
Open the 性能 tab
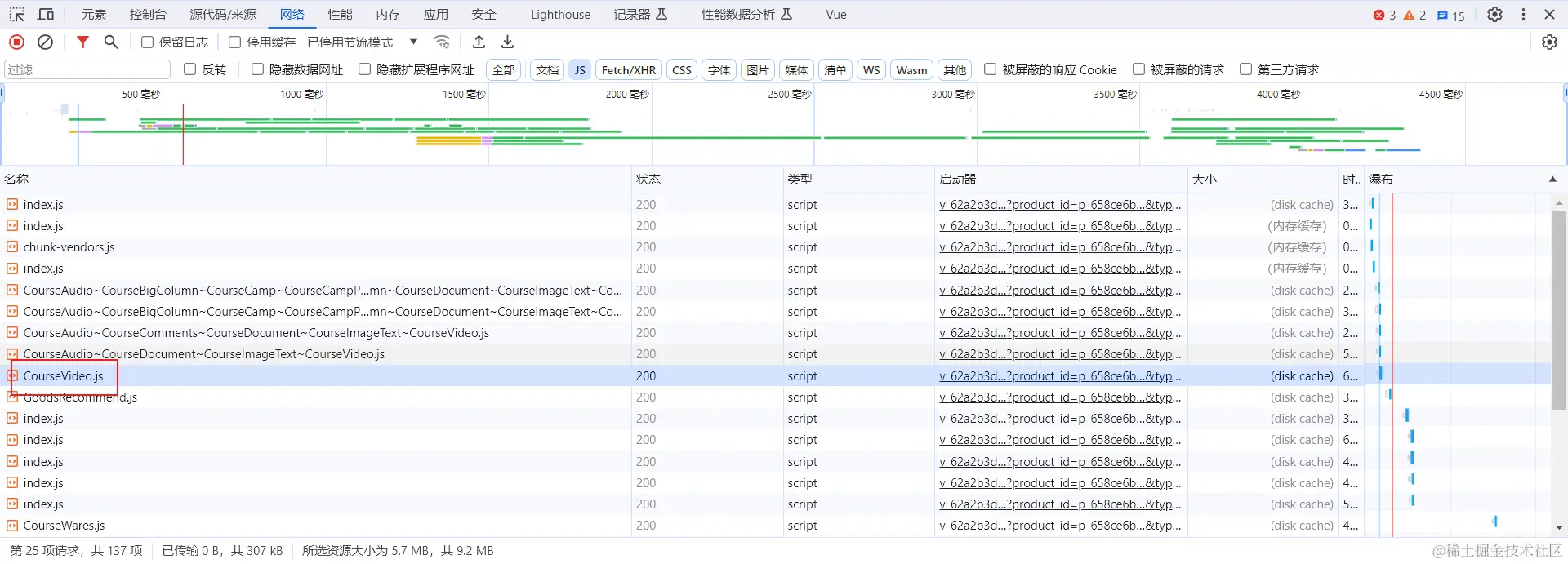pos(341,15)
